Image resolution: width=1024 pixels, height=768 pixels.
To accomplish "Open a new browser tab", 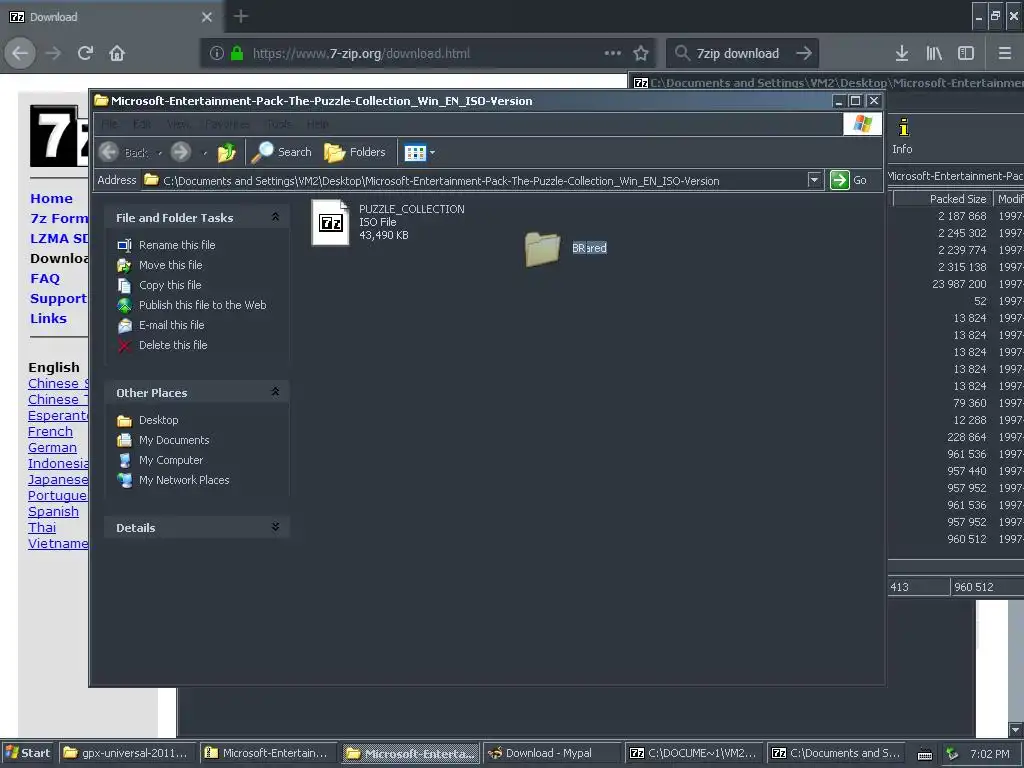I will click(240, 16).
